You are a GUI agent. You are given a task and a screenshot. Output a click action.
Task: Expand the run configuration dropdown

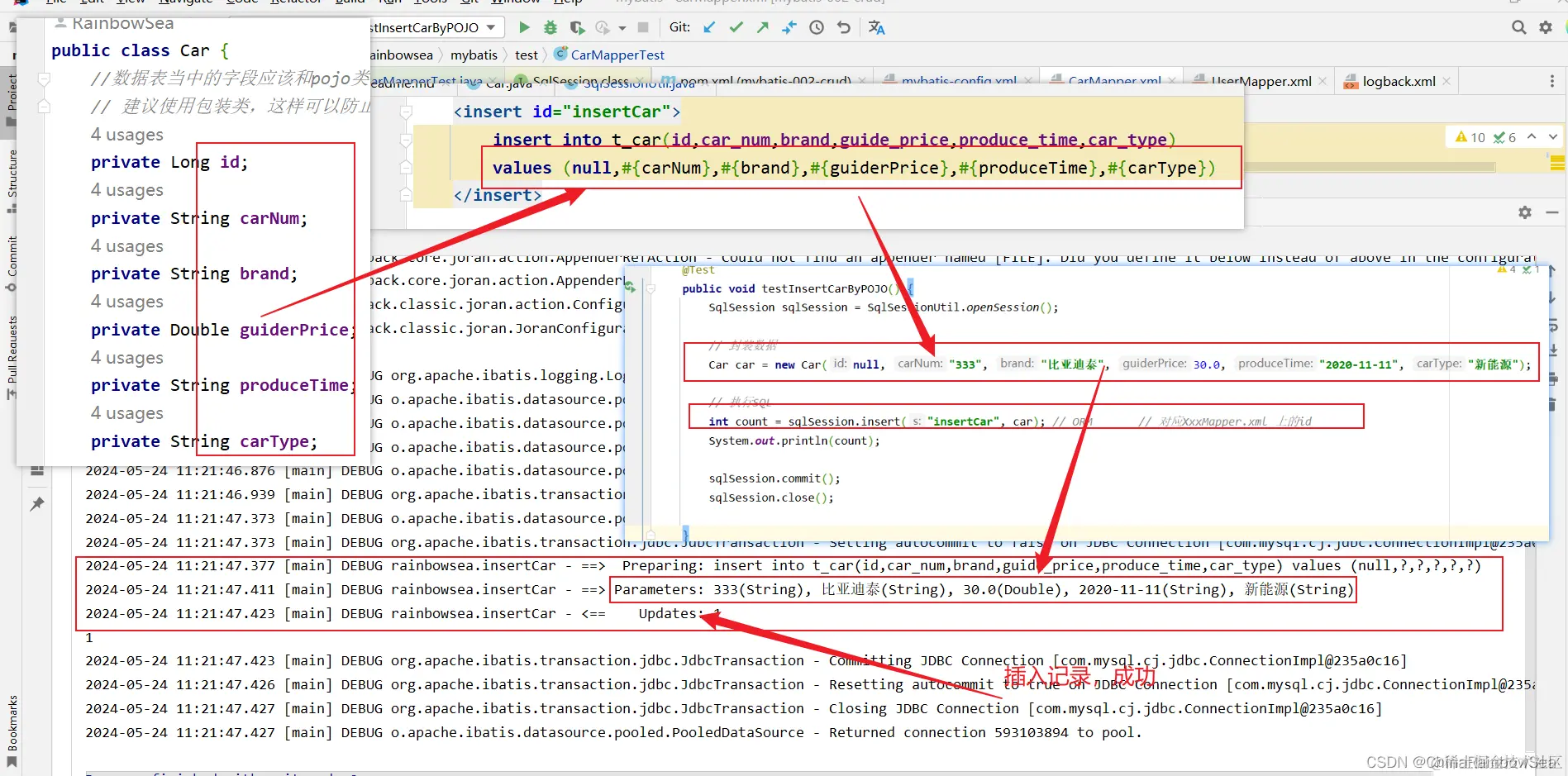(x=491, y=27)
